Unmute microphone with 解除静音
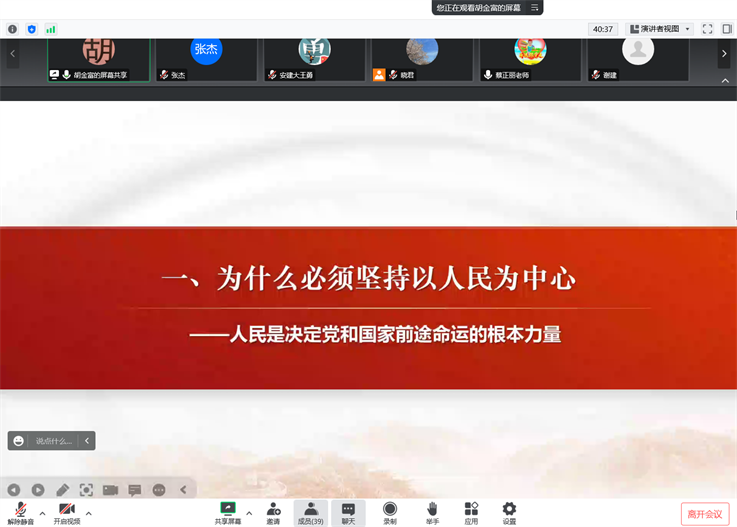Image resolution: width=737 pixels, height=527 pixels. [x=20, y=513]
